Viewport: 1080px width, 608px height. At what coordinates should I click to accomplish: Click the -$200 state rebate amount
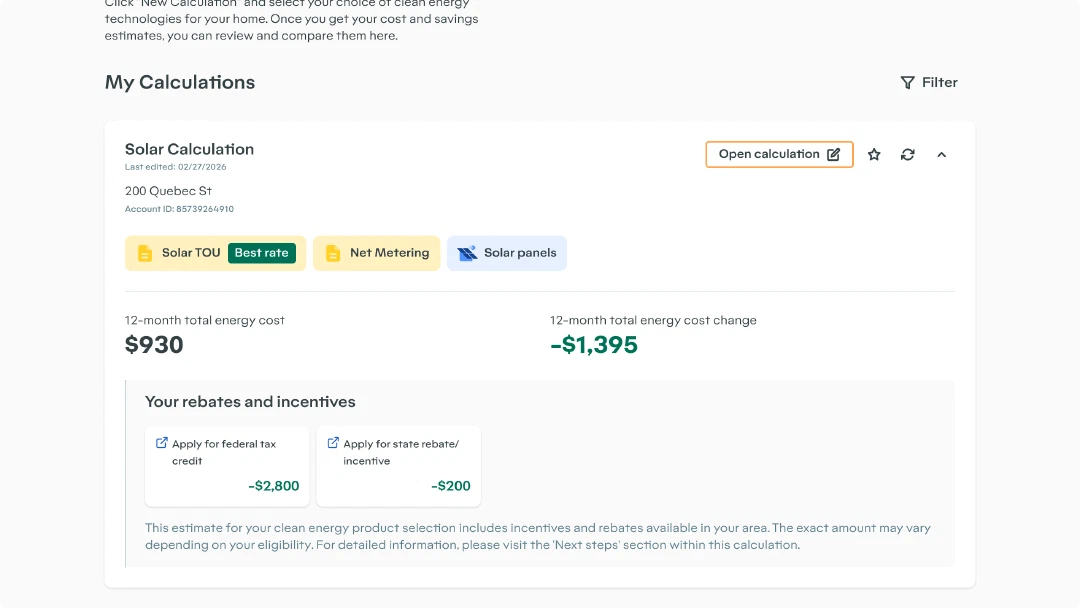450,485
